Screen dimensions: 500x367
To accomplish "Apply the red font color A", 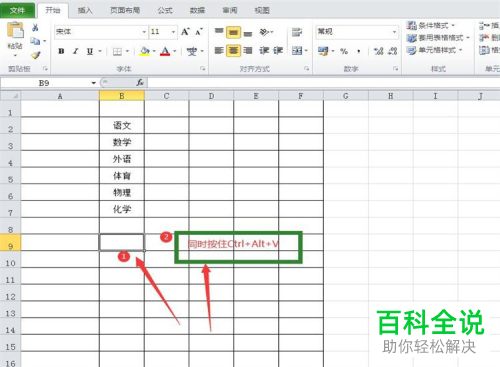I will pyautogui.click(x=165, y=51).
